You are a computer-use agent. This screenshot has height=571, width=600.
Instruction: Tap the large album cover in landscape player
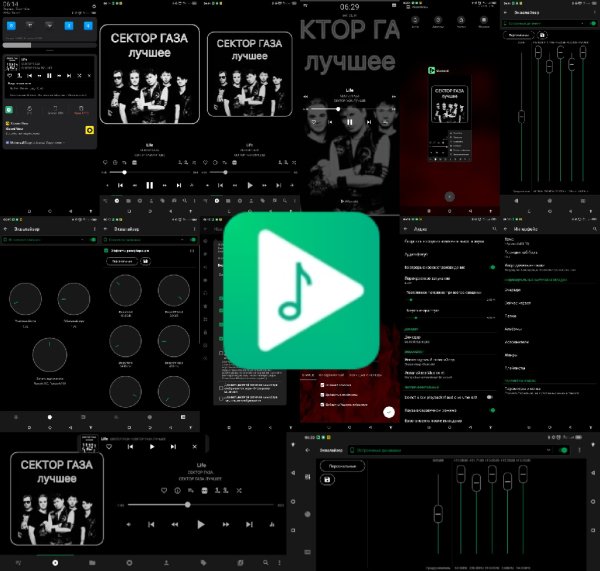[x=57, y=499]
